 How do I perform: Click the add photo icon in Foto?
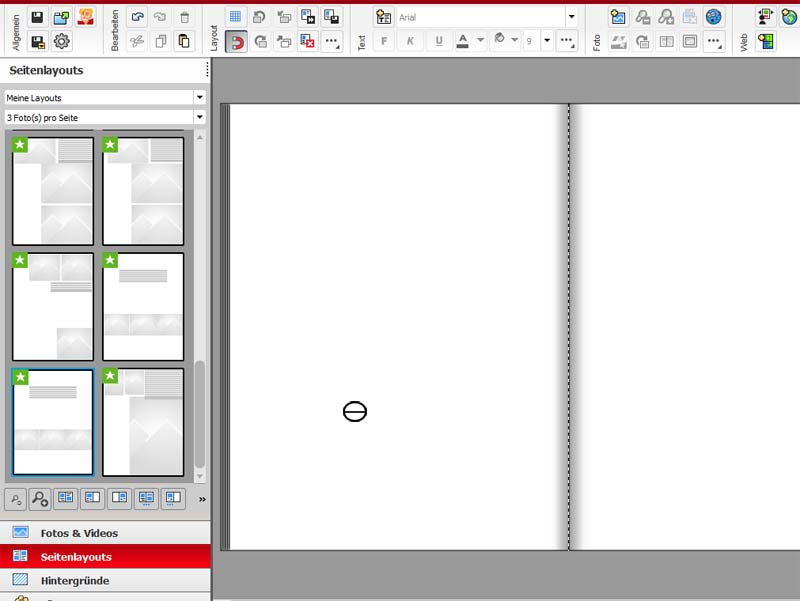tap(618, 17)
